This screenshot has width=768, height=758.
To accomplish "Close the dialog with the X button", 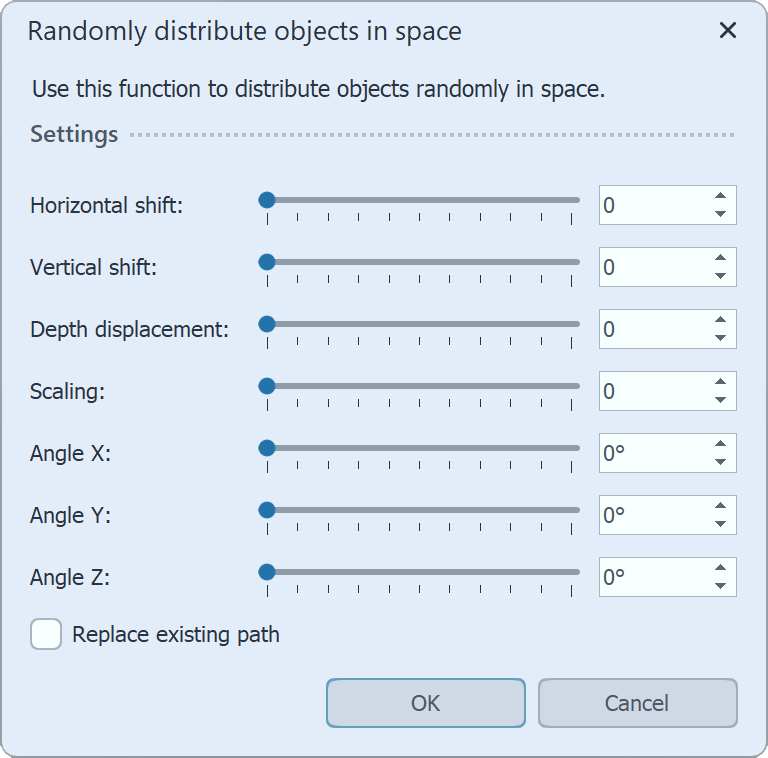I will [728, 31].
